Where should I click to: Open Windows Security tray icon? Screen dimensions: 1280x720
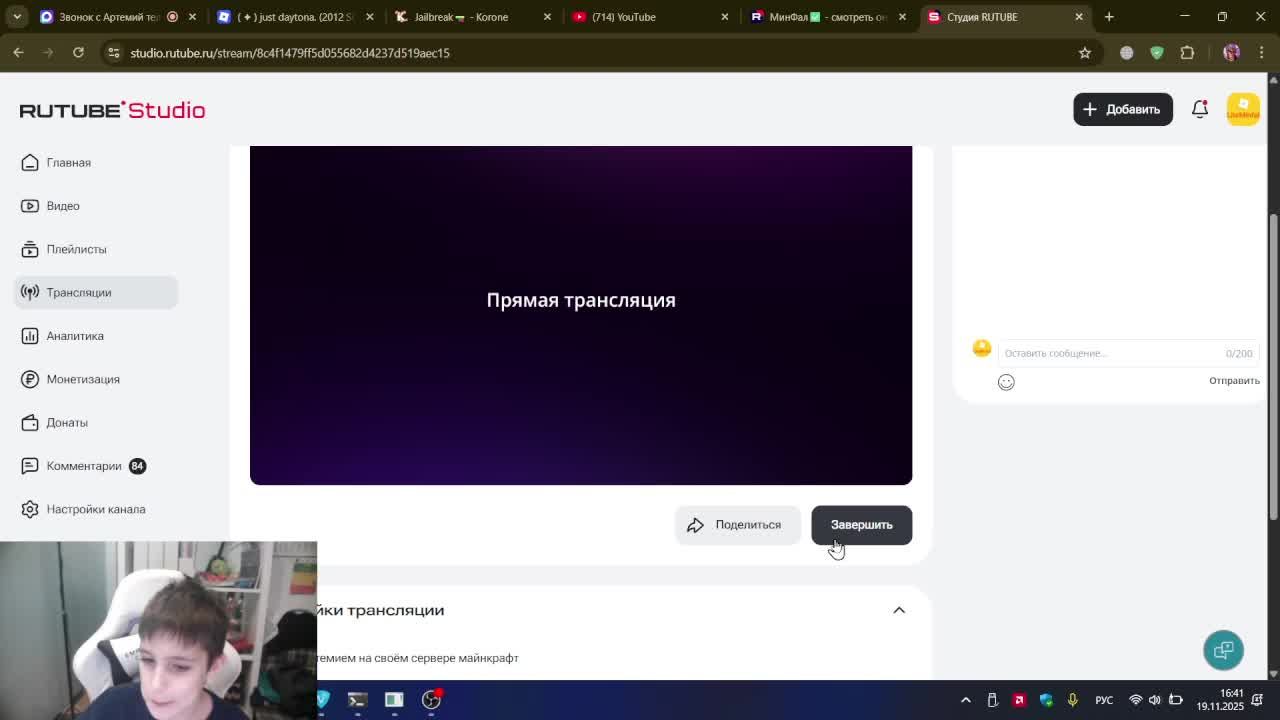point(1046,700)
